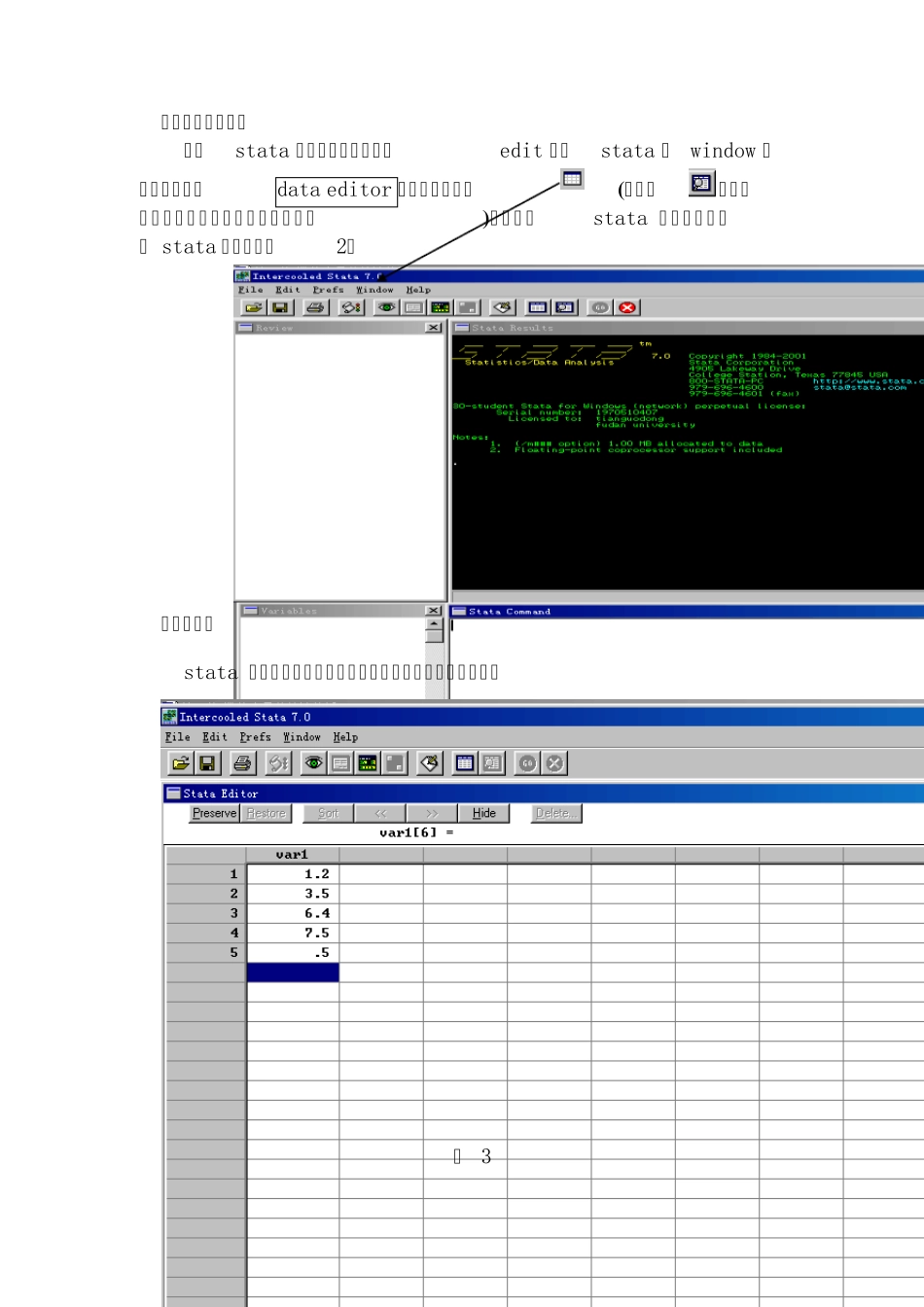Click Stata Results window title bar
Viewport: 924px width, 1307px height.
pyautogui.click(x=687, y=328)
